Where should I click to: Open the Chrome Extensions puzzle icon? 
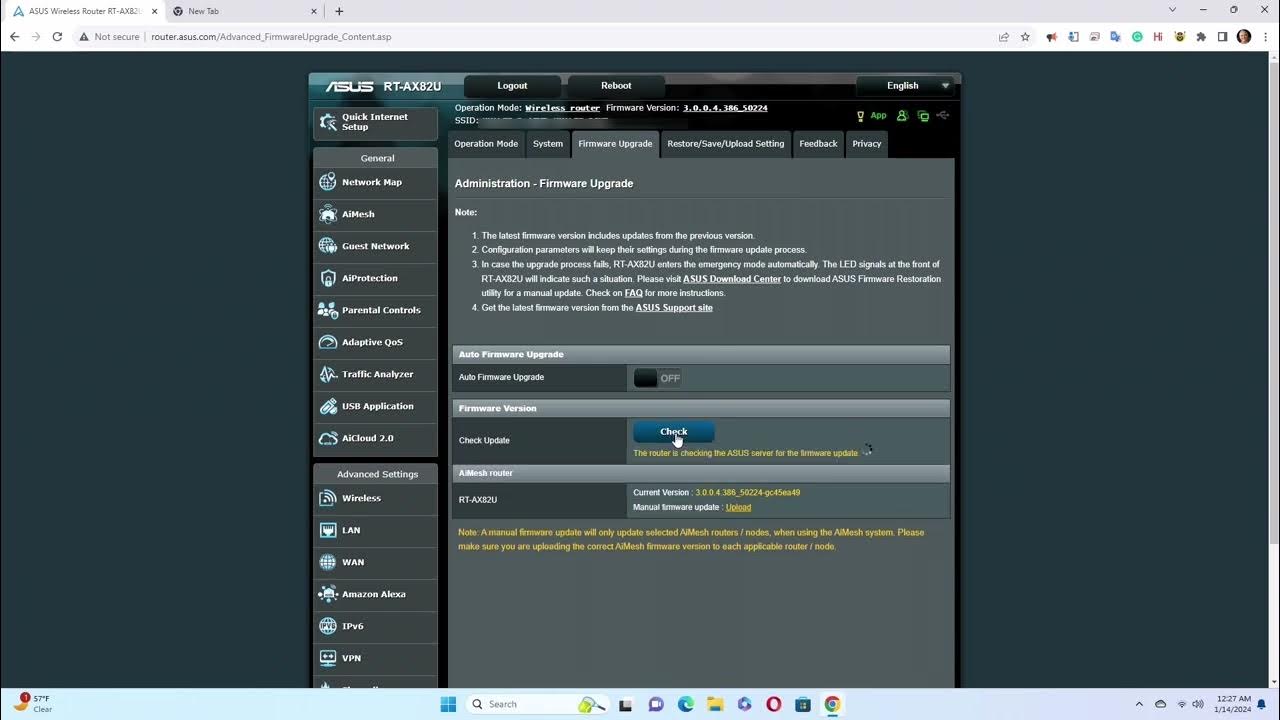point(1201,37)
